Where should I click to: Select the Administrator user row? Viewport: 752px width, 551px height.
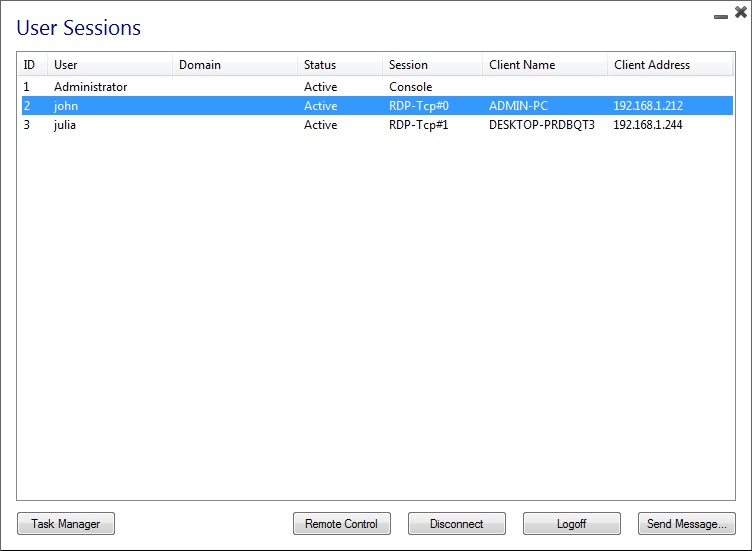pos(377,87)
